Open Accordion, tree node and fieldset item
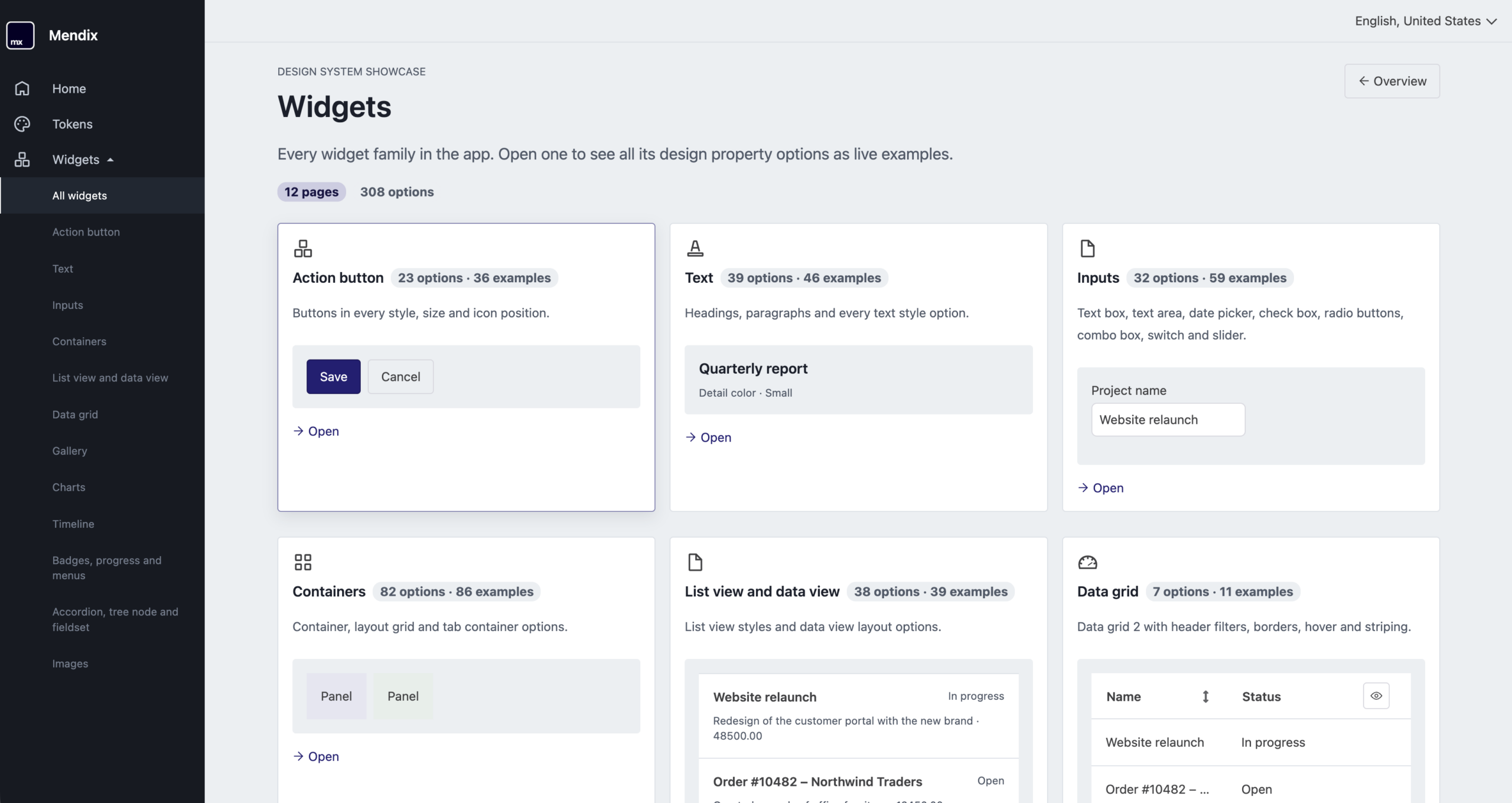1512x803 pixels. coord(103,619)
